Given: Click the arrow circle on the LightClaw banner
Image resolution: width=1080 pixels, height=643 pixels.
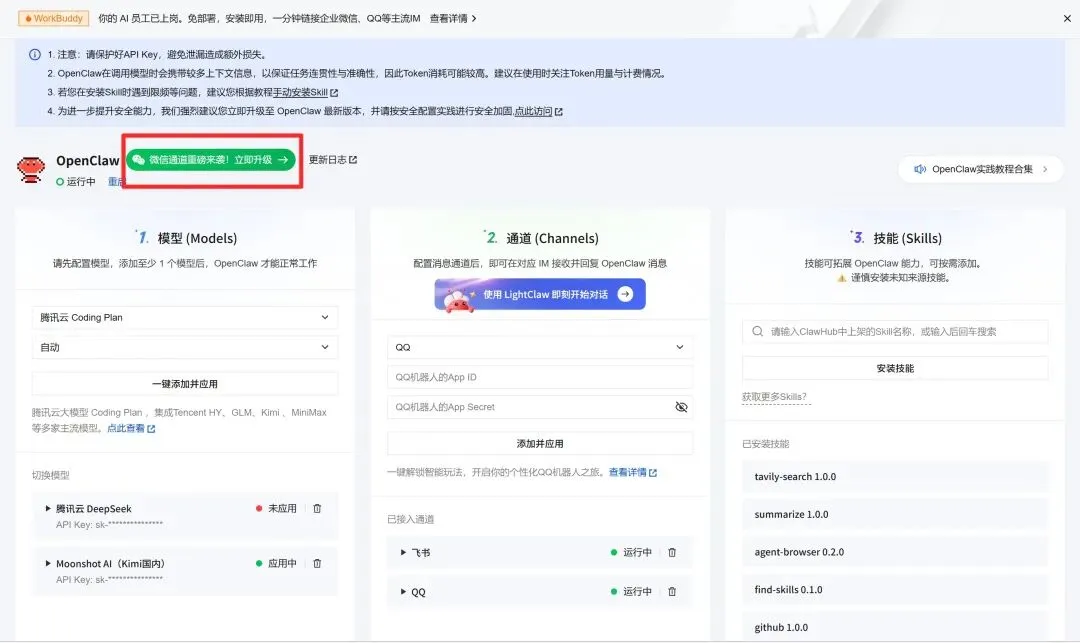Looking at the screenshot, I should coord(625,294).
